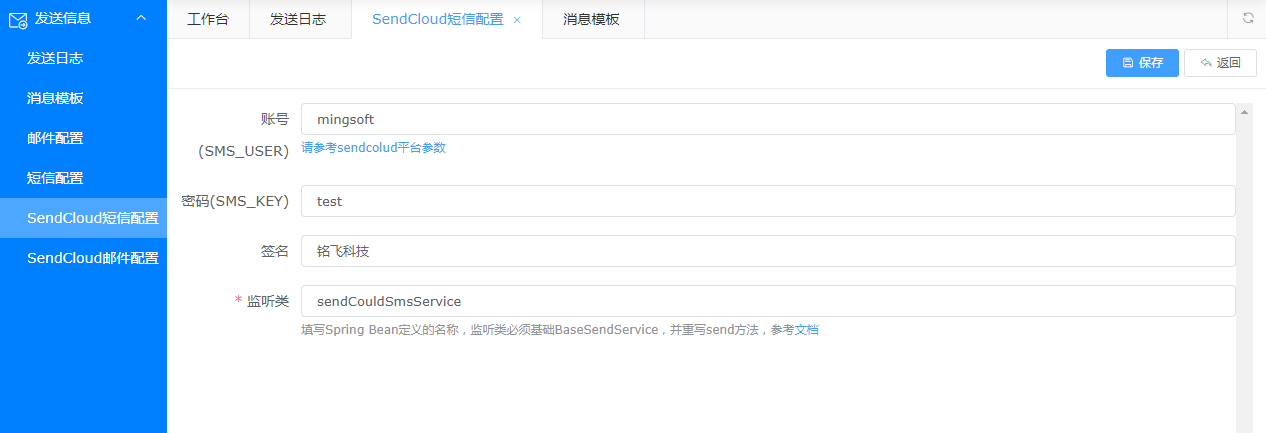
Task: Open 发送日志 in the sidebar
Action: [55, 58]
